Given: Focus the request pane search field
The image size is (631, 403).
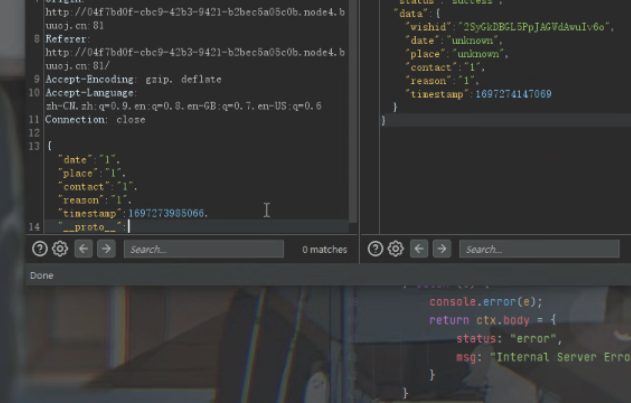Looking at the screenshot, I should tap(204, 249).
